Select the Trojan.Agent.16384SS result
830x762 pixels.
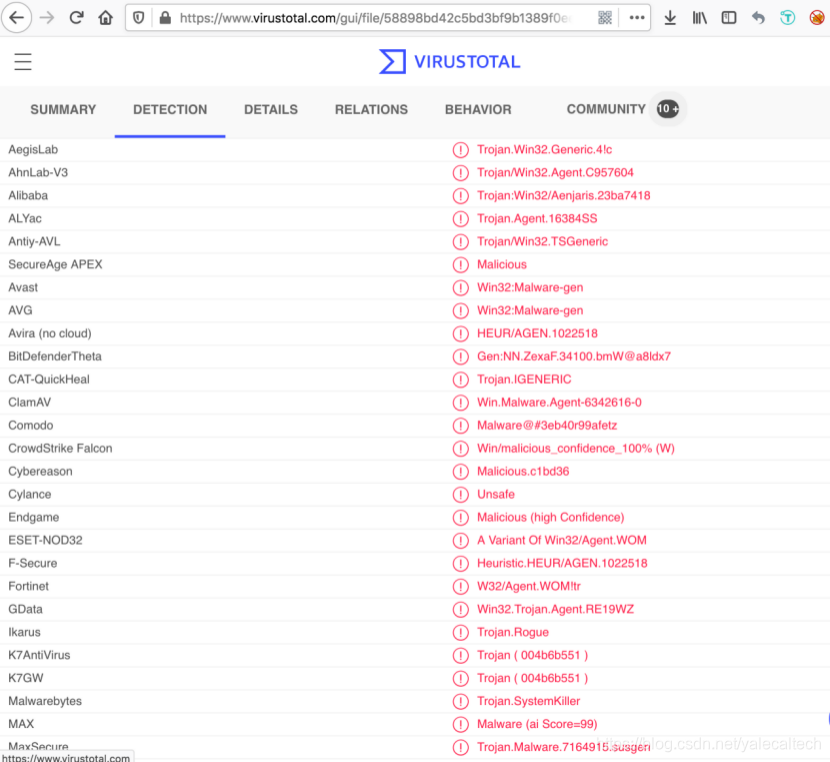click(x=537, y=219)
